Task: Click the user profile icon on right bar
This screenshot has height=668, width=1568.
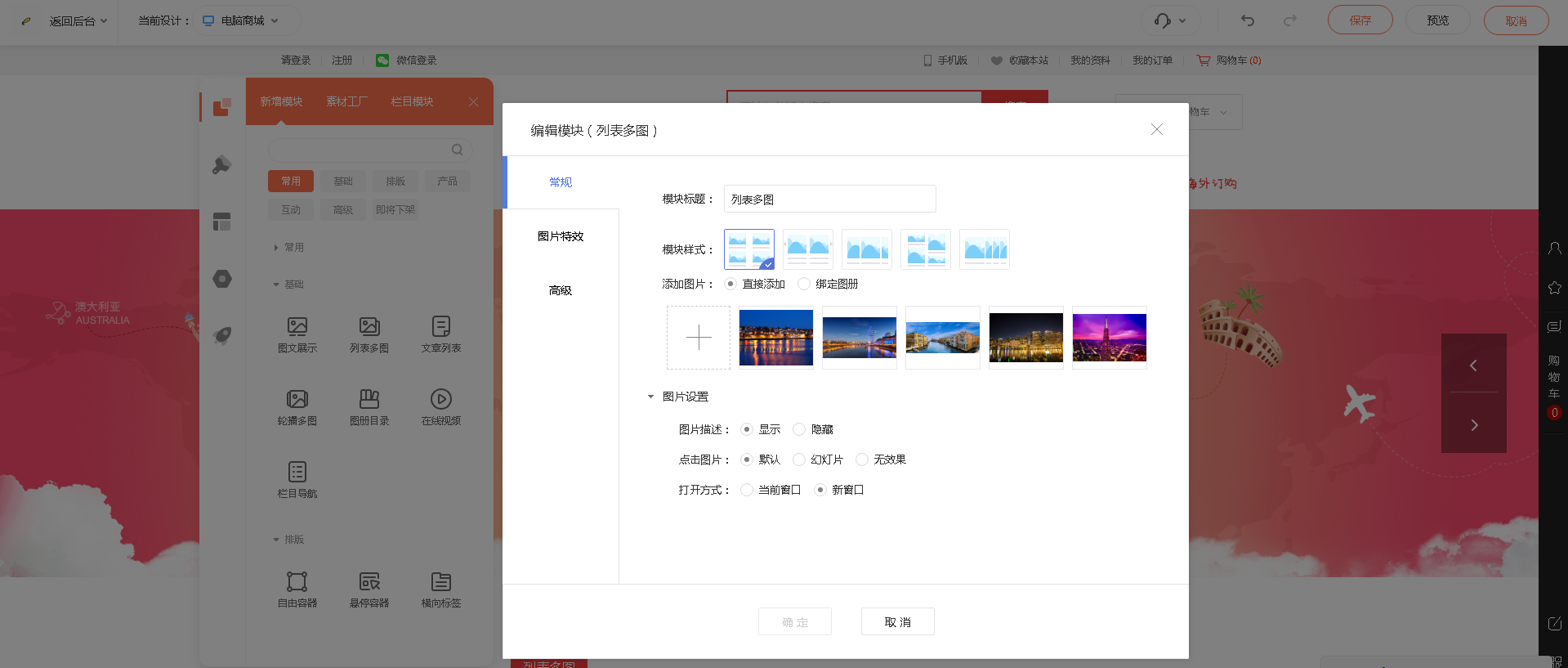Action: coord(1554,249)
